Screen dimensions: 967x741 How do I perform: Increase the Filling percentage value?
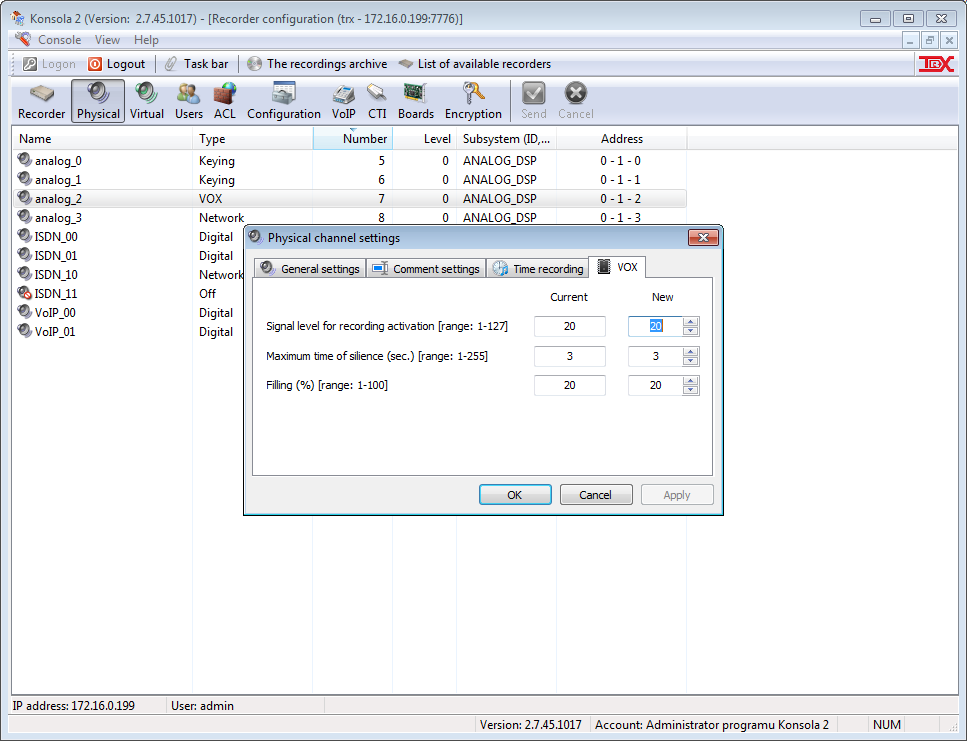click(691, 380)
